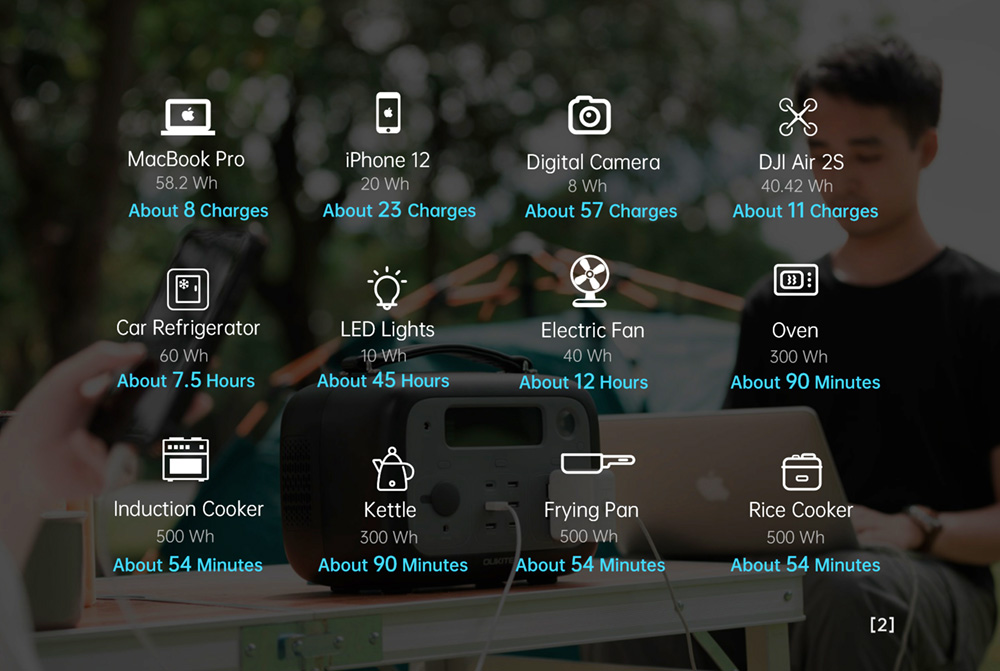Click the '20 Wh' value under iPhone 12

[385, 184]
